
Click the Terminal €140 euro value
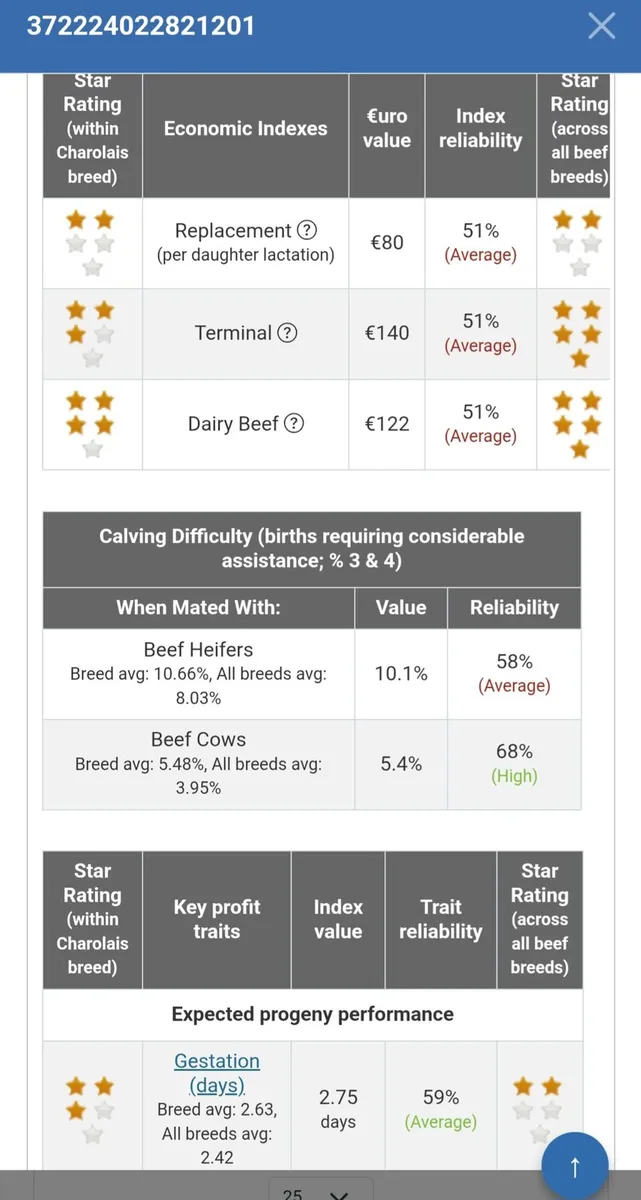point(386,333)
